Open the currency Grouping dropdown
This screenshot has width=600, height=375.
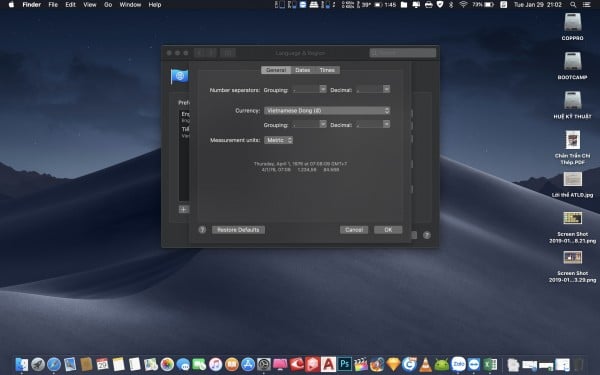pos(309,125)
